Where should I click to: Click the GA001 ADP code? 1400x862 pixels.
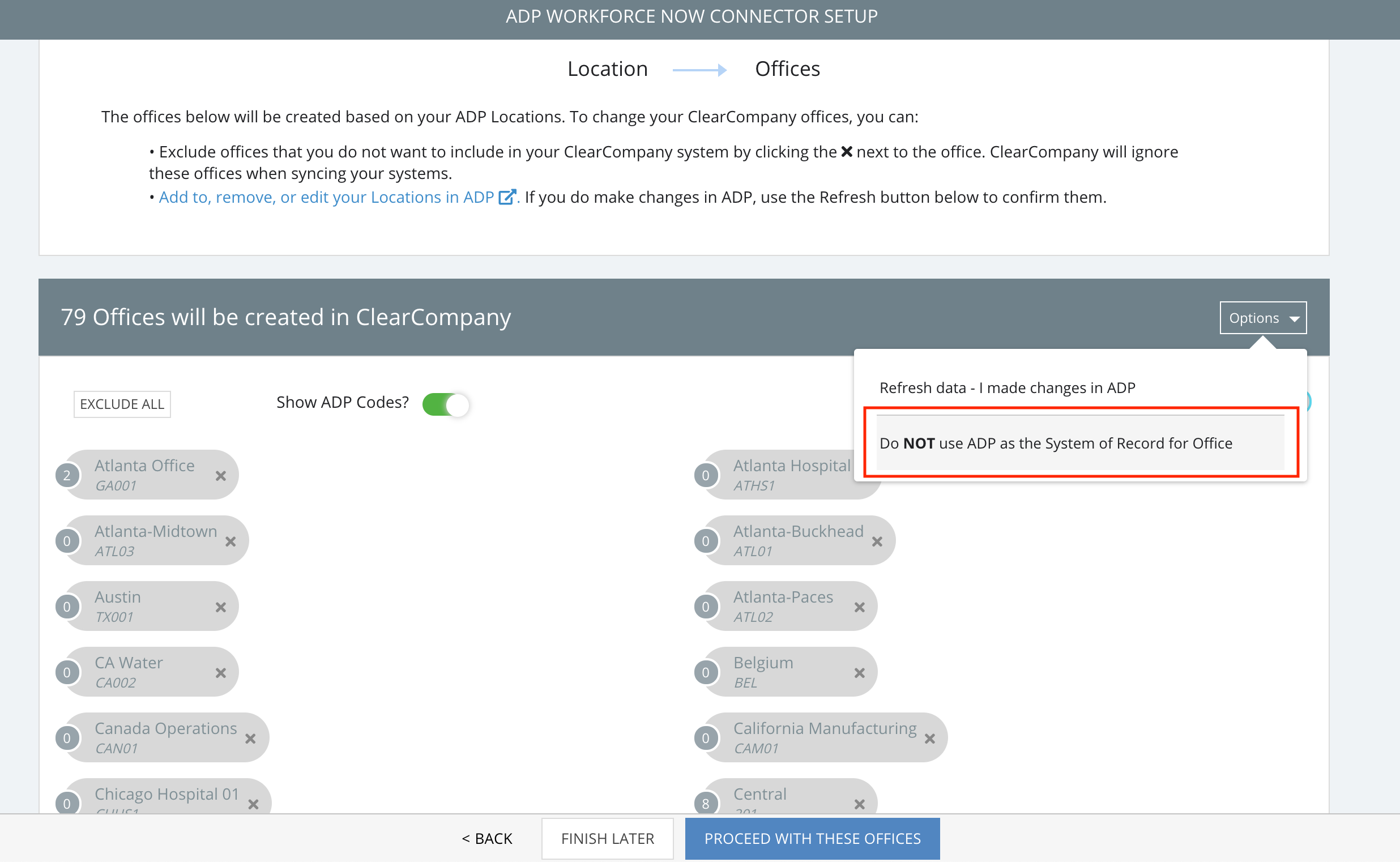(116, 486)
